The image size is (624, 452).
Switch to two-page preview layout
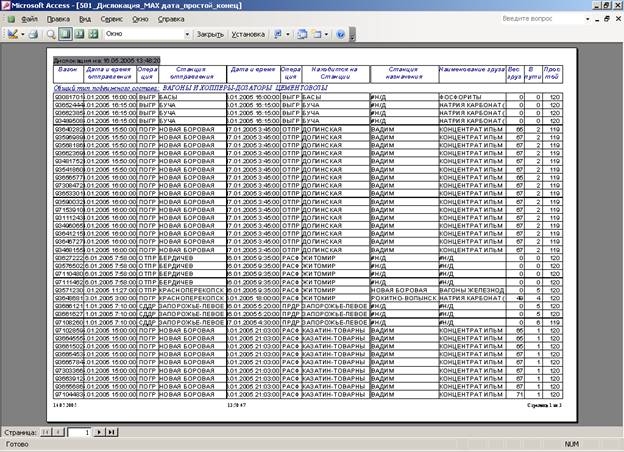tap(79, 34)
